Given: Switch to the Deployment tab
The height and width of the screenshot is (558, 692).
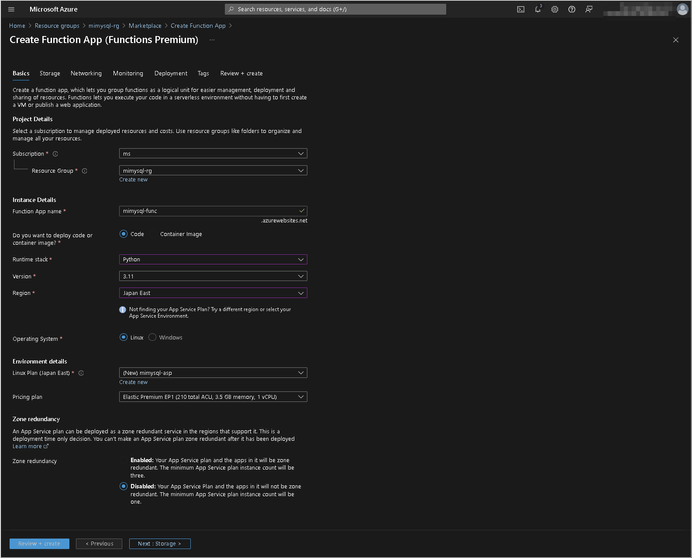Looking at the screenshot, I should coord(171,74).
